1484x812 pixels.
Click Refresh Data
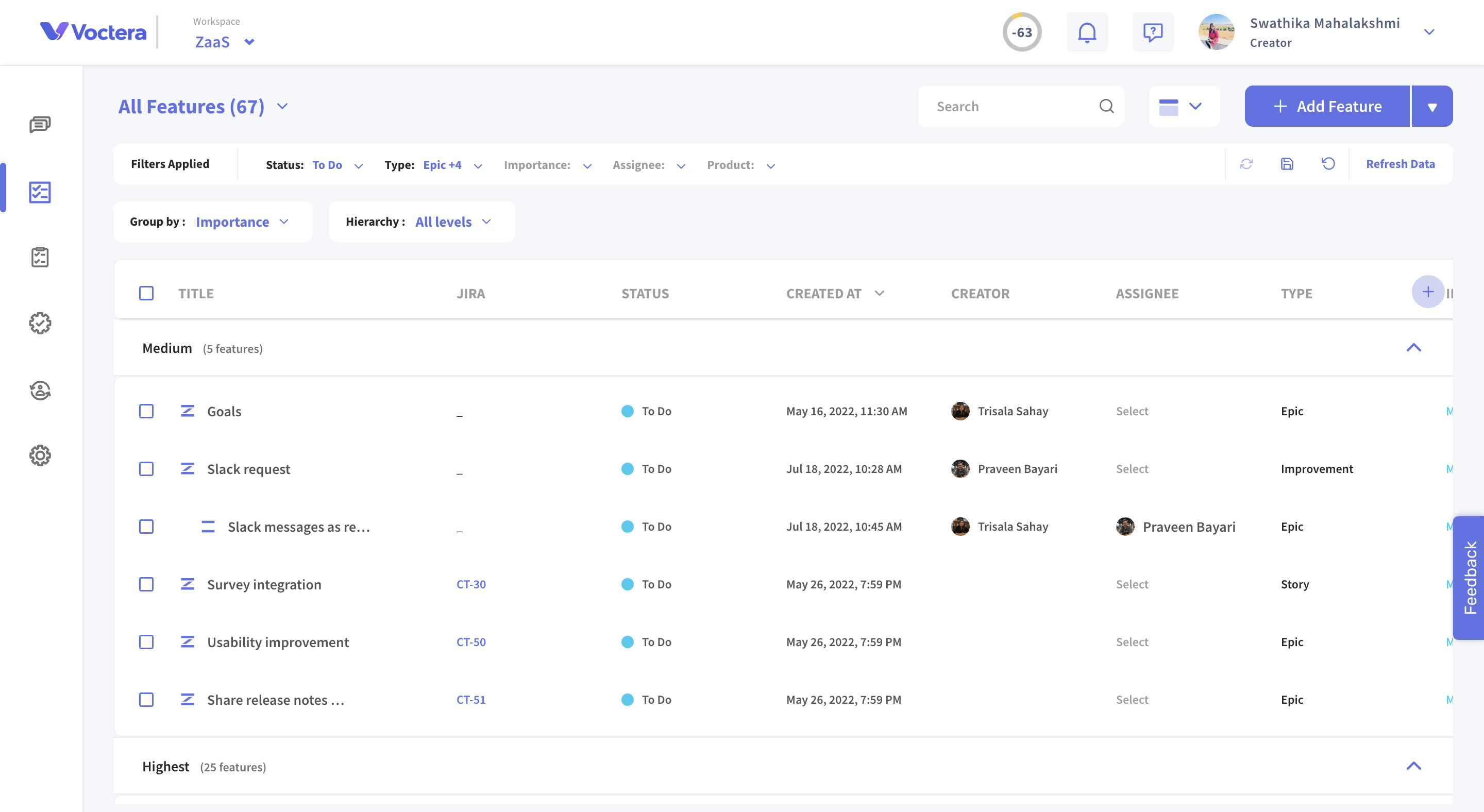(1401, 164)
